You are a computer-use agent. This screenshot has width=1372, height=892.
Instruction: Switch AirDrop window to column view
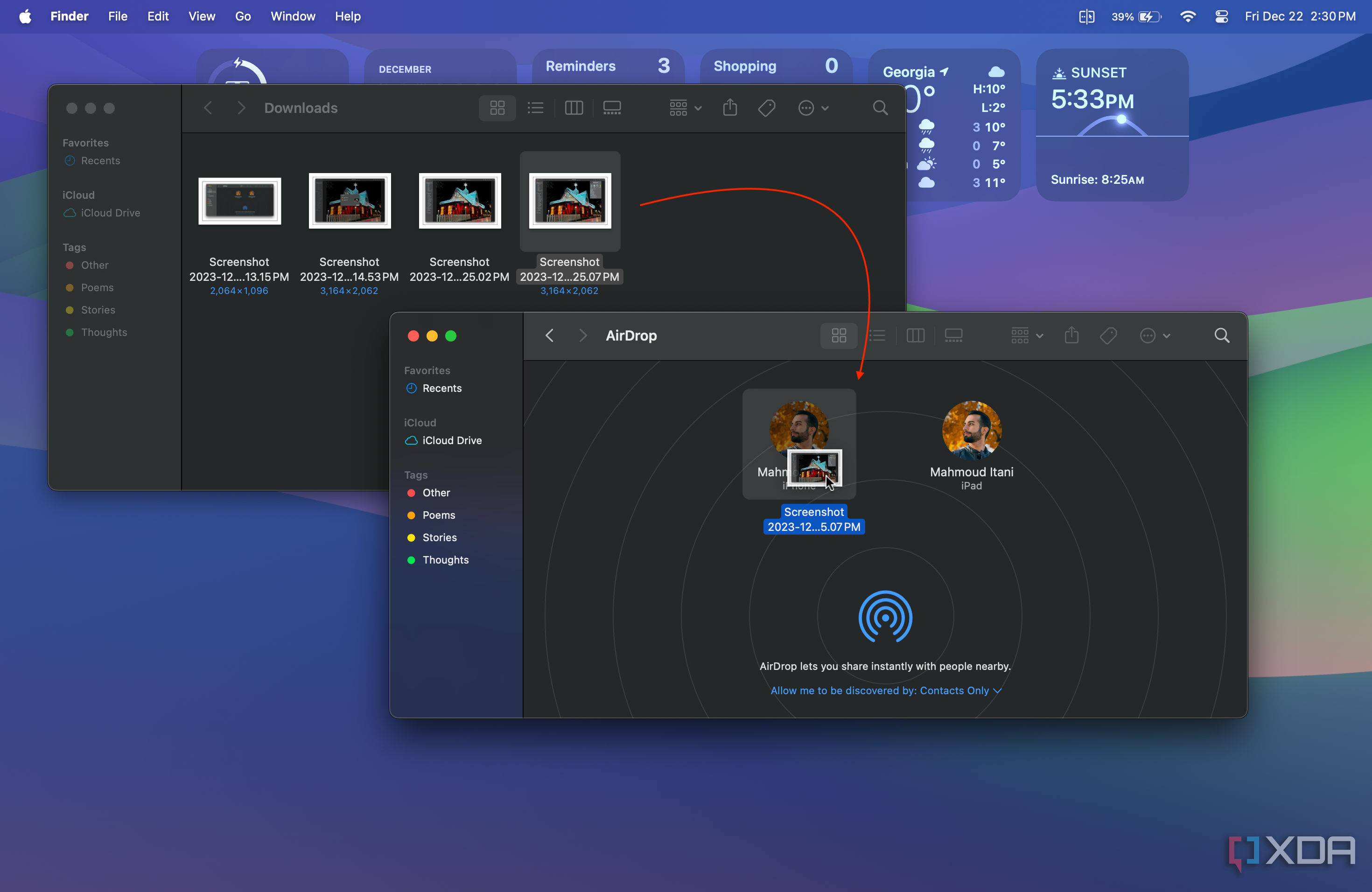916,335
